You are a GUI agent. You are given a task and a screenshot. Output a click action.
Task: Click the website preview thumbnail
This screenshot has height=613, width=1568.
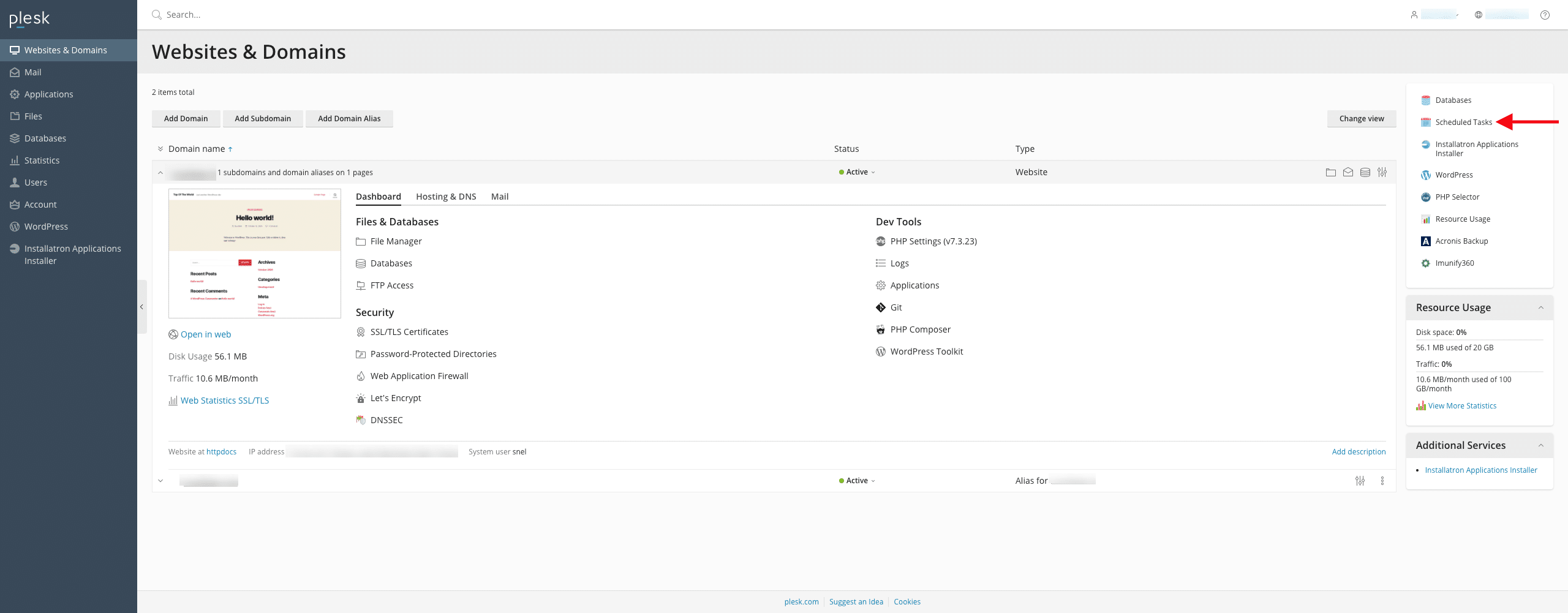pos(255,254)
